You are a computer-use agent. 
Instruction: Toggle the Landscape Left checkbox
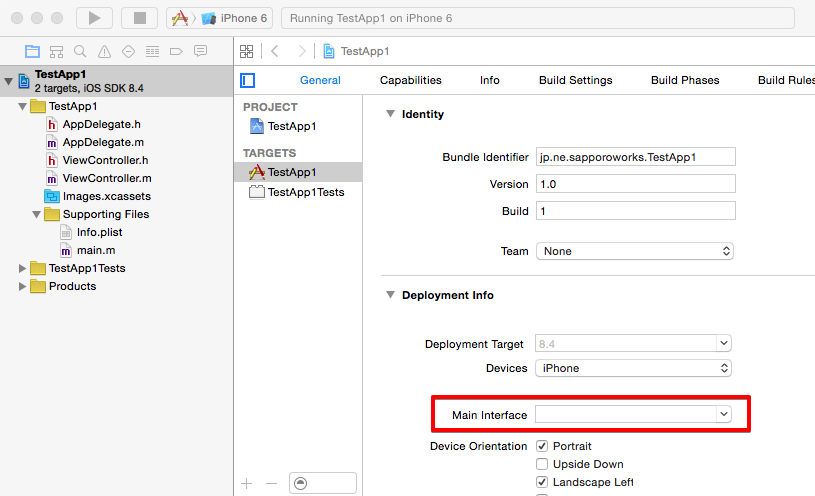(542, 482)
